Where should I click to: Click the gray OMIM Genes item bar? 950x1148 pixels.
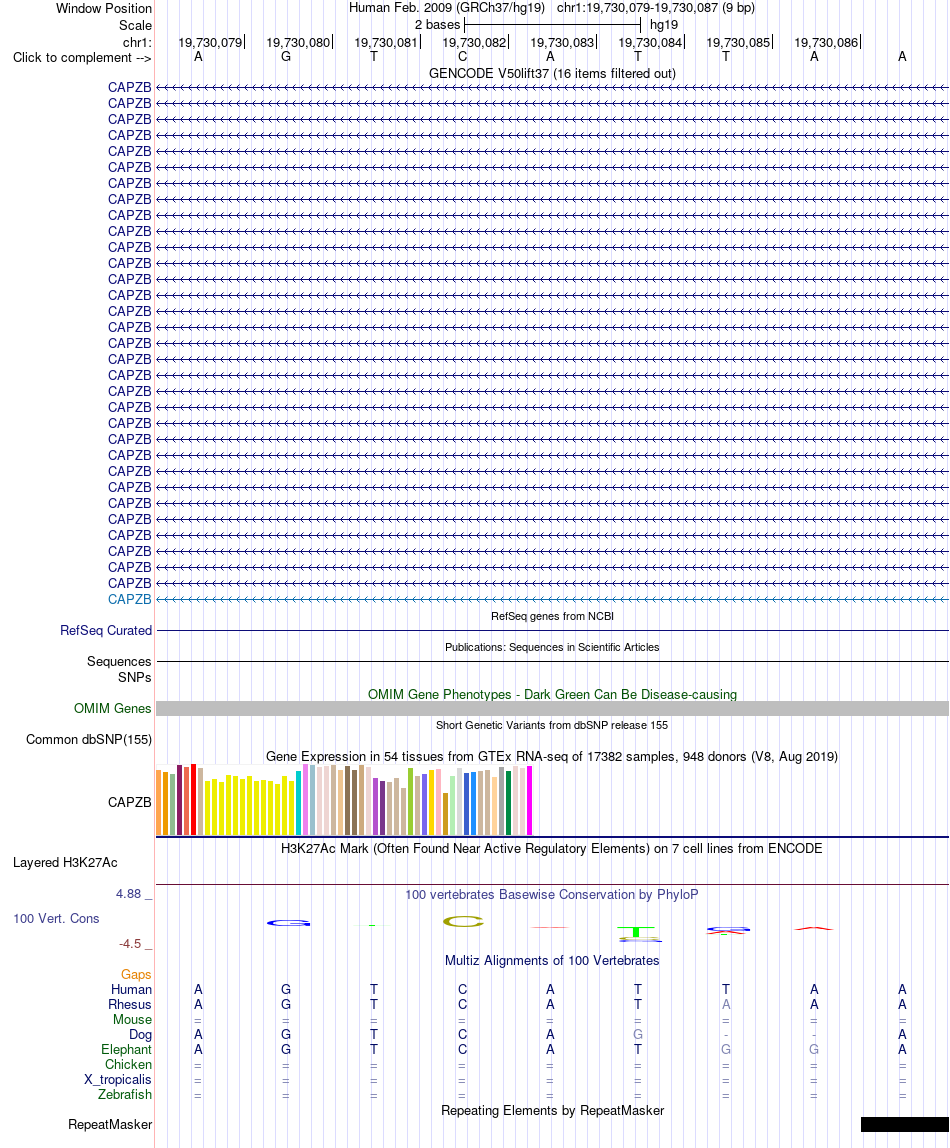(553, 709)
